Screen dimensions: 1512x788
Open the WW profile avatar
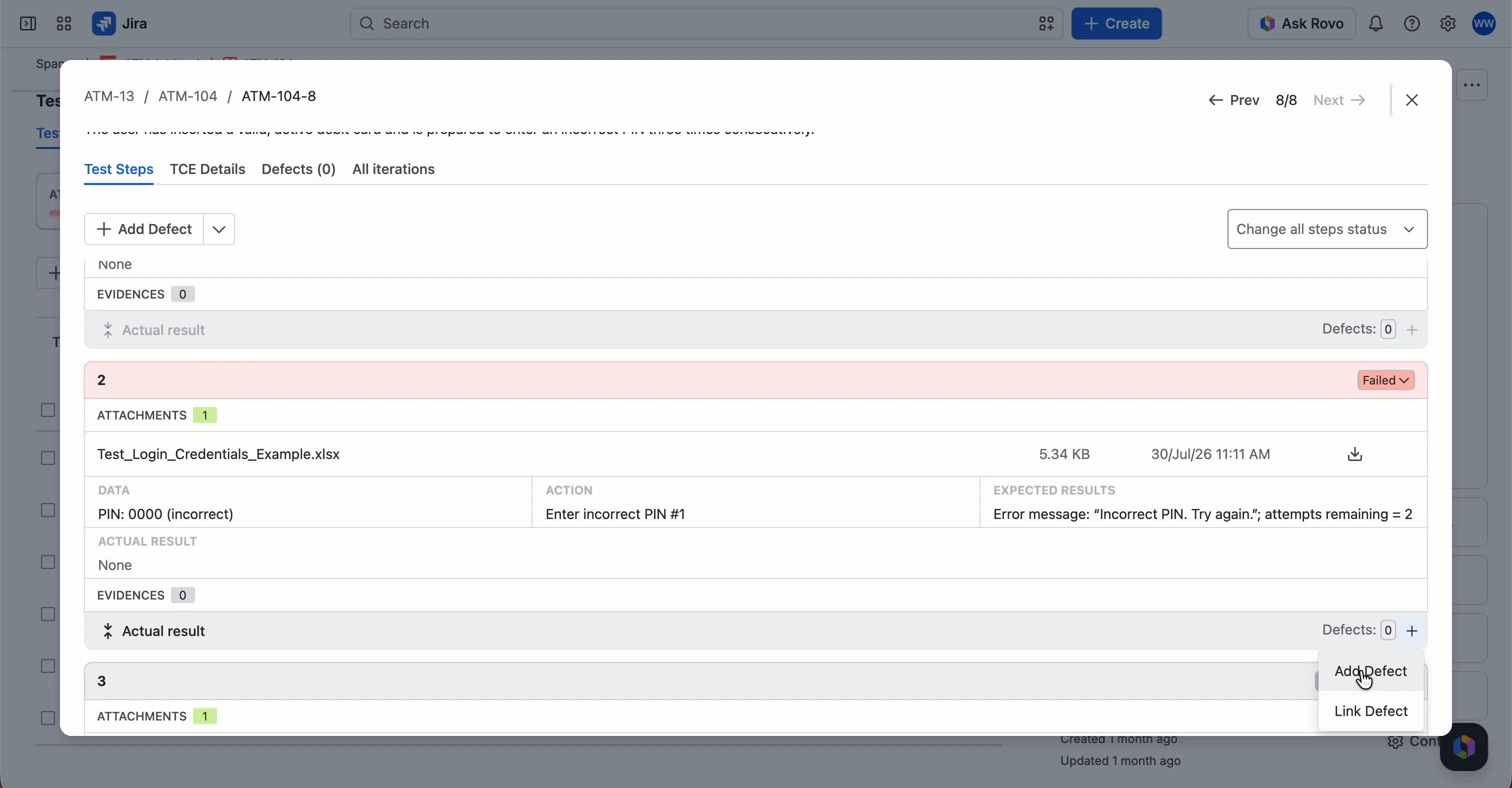[x=1484, y=23]
